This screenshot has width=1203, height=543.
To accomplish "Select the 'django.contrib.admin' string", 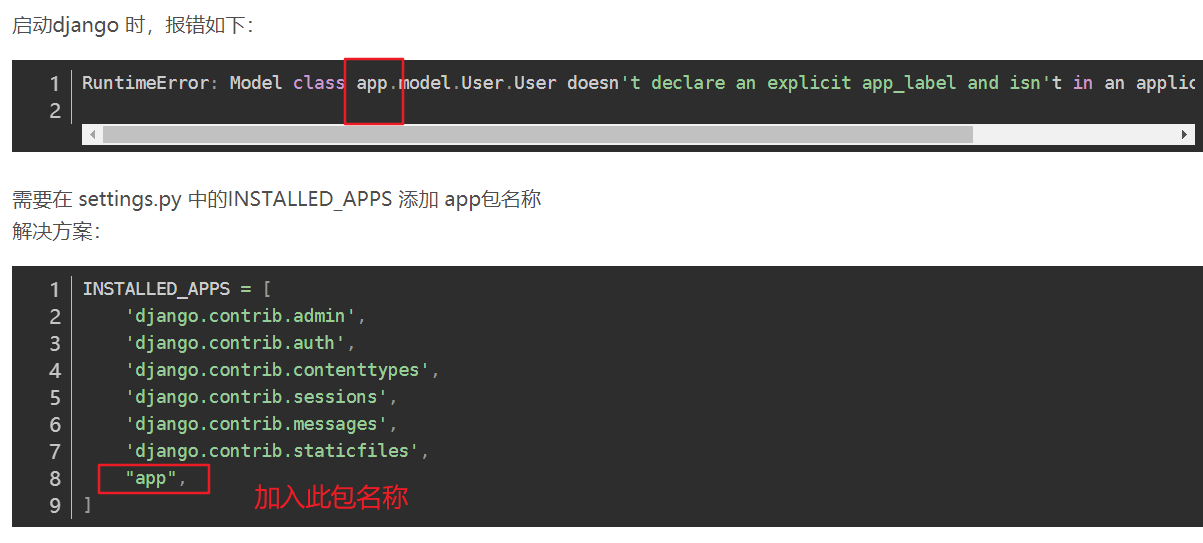I will click(x=240, y=316).
